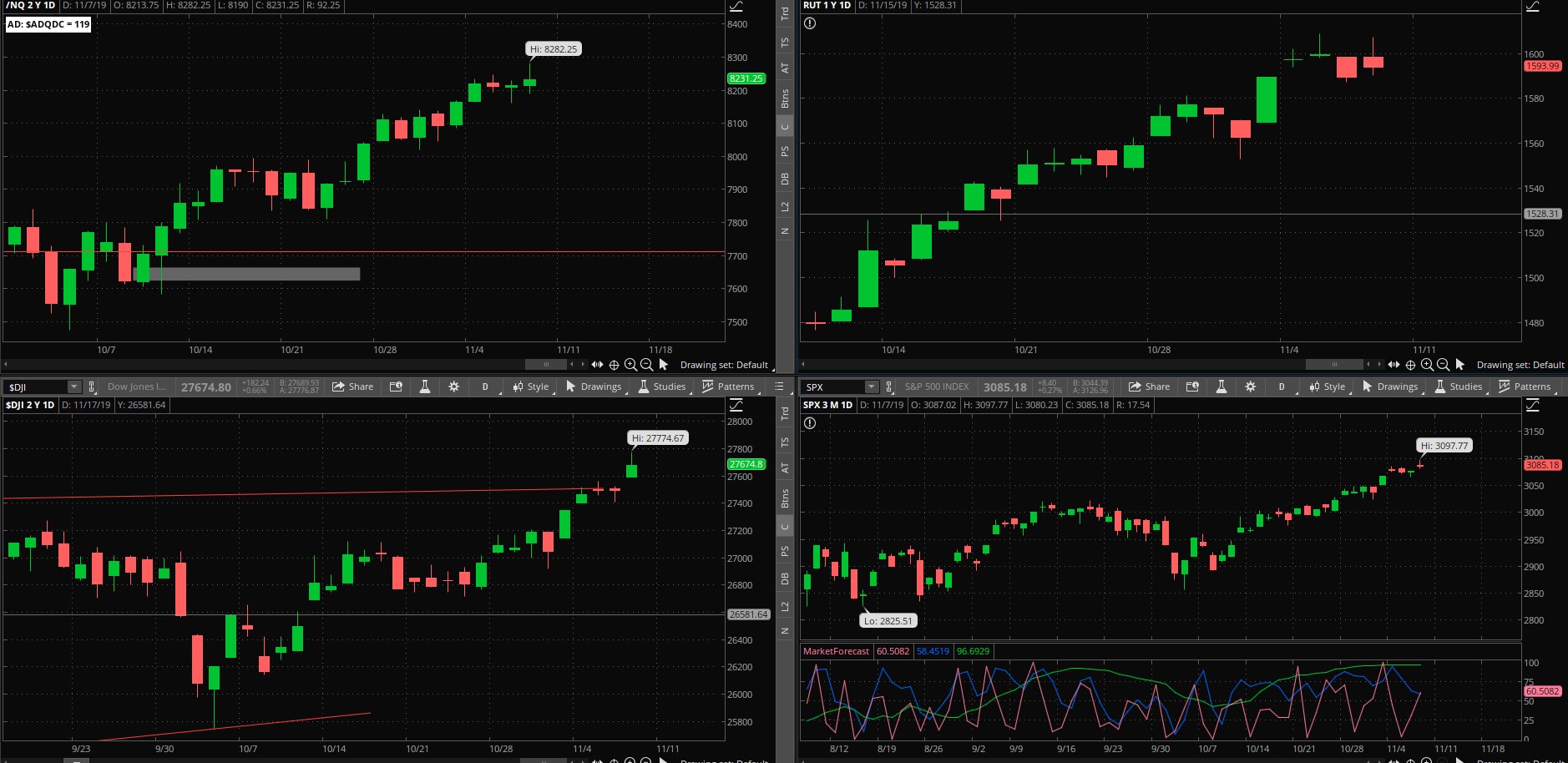Select crosshair pan tool on RUT chart
Screen dimensions: 1568x763
point(1410,365)
